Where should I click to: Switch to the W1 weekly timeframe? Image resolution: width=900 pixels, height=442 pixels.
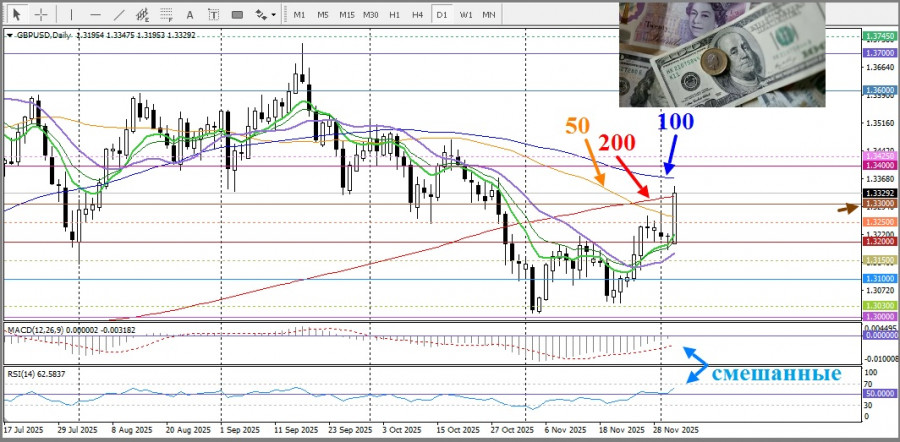(466, 15)
